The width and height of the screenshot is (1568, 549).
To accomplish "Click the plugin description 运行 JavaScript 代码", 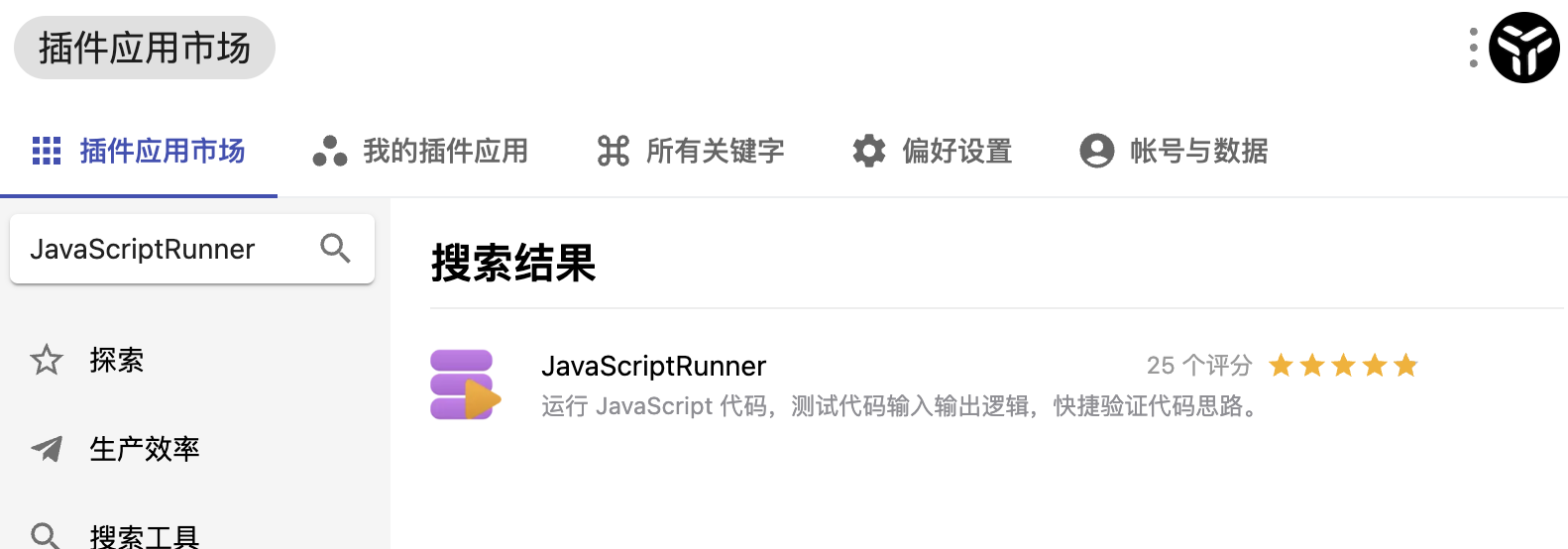I will click(902, 406).
